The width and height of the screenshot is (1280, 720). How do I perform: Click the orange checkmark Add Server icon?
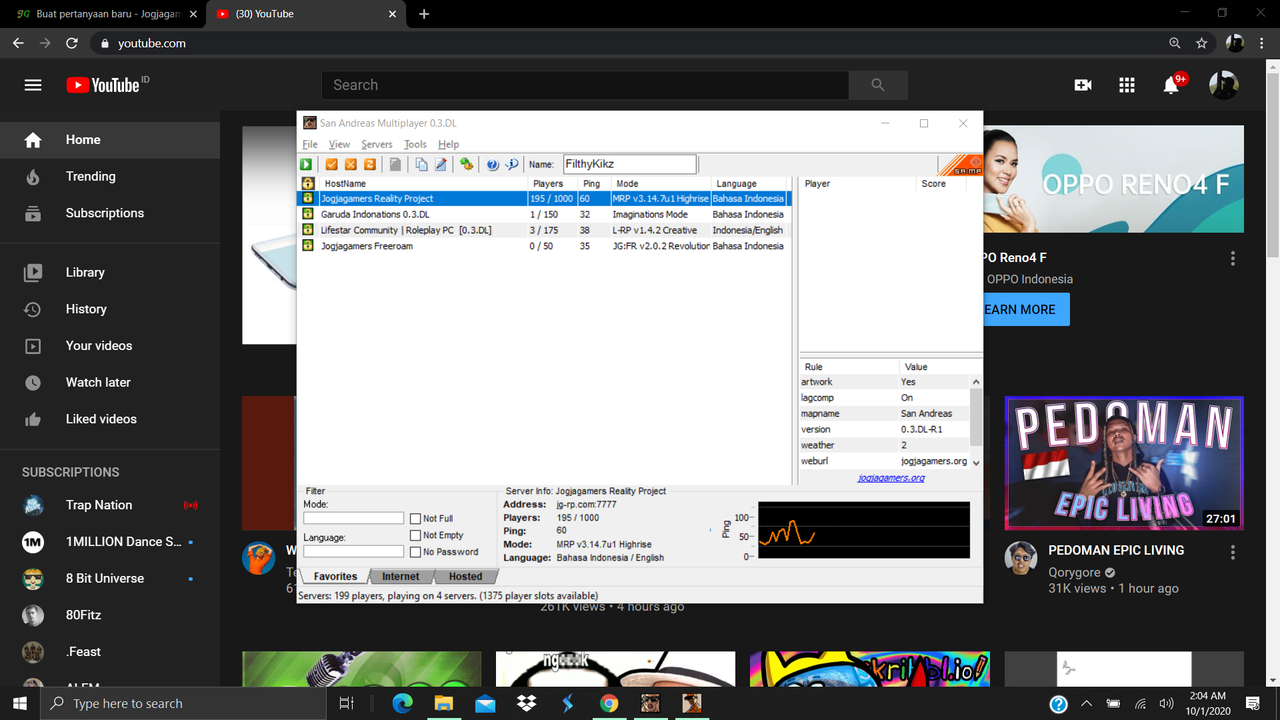pyautogui.click(x=332, y=164)
